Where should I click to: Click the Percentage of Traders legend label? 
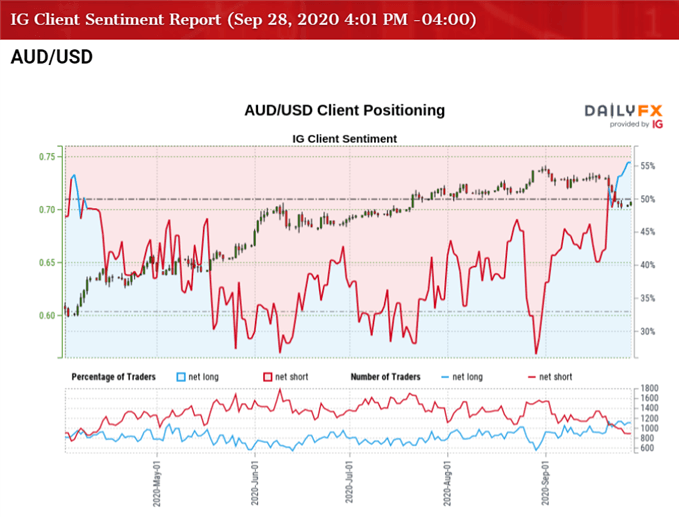(x=113, y=377)
